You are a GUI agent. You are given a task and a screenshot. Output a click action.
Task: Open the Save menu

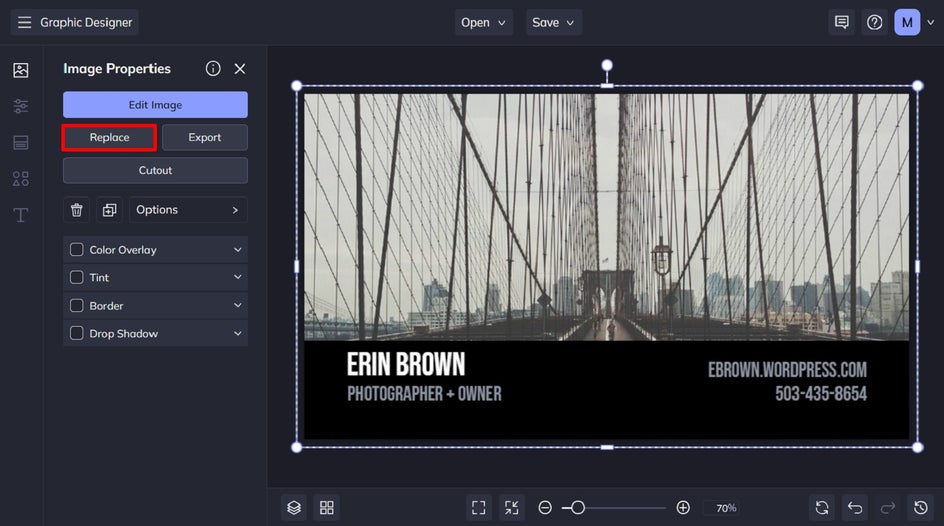[554, 22]
